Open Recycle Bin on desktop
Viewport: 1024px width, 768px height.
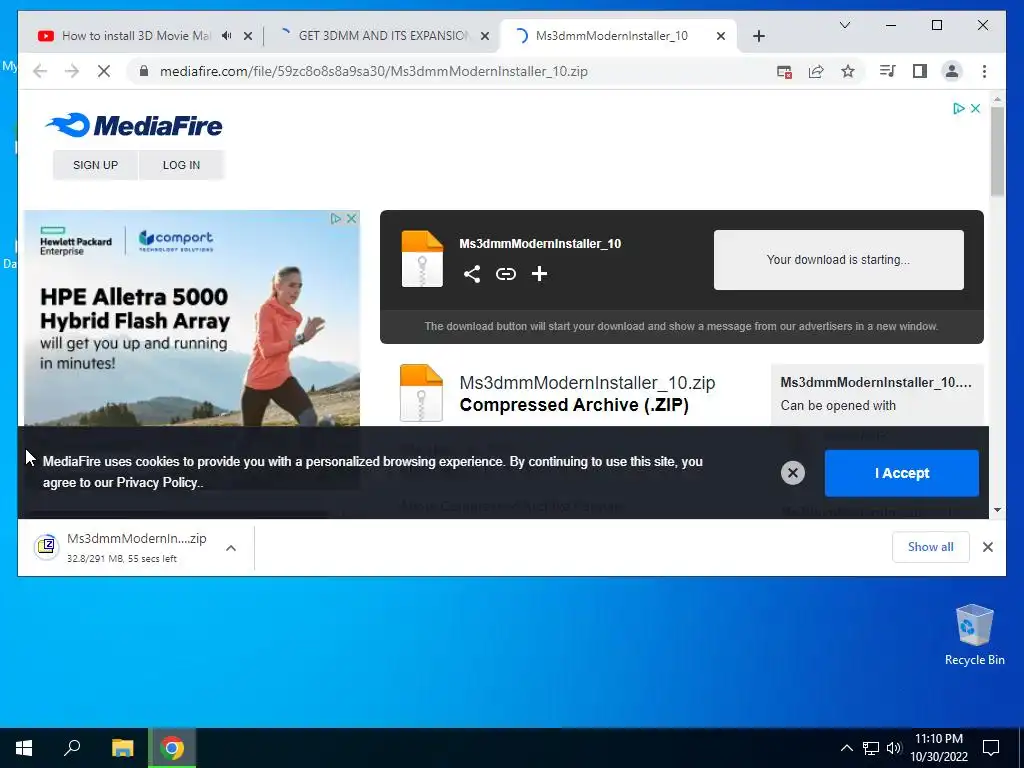974,635
